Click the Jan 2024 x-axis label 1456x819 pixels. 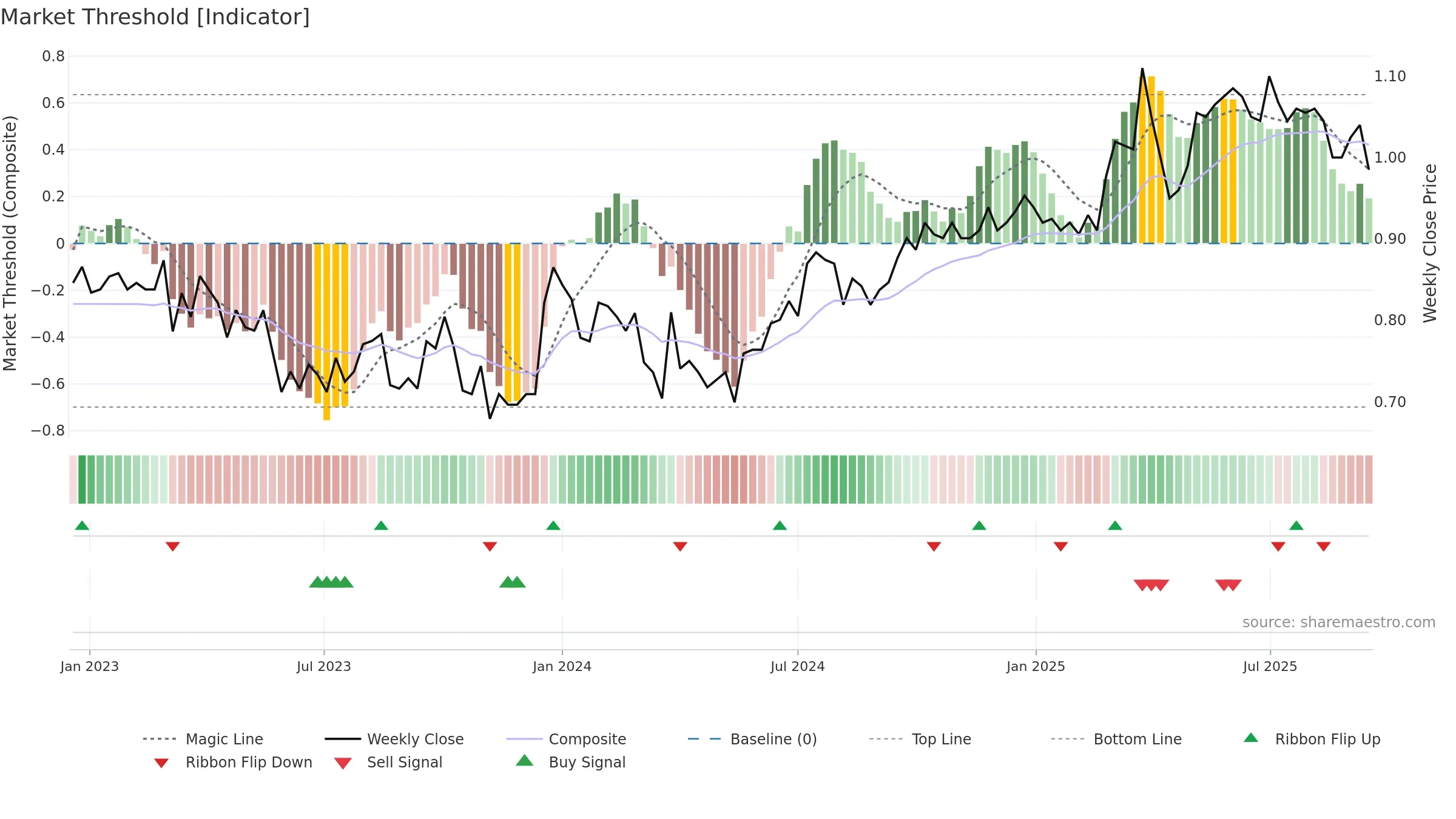pyautogui.click(x=562, y=666)
